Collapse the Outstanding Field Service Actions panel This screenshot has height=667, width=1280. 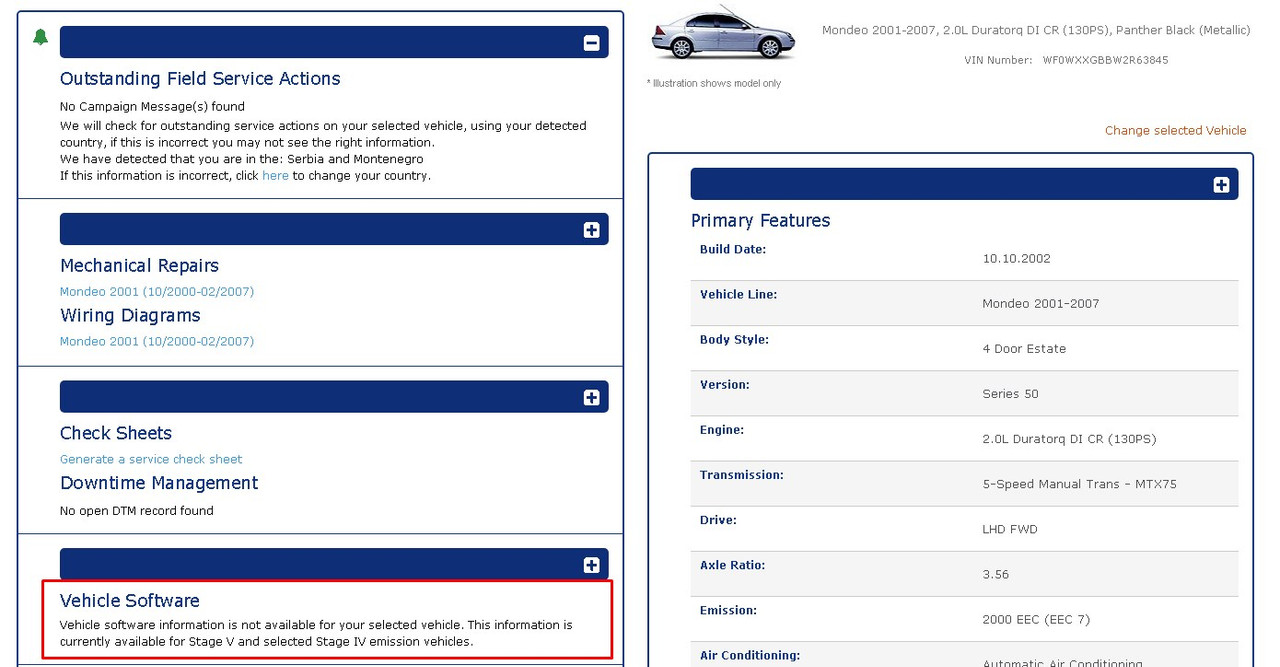591,42
